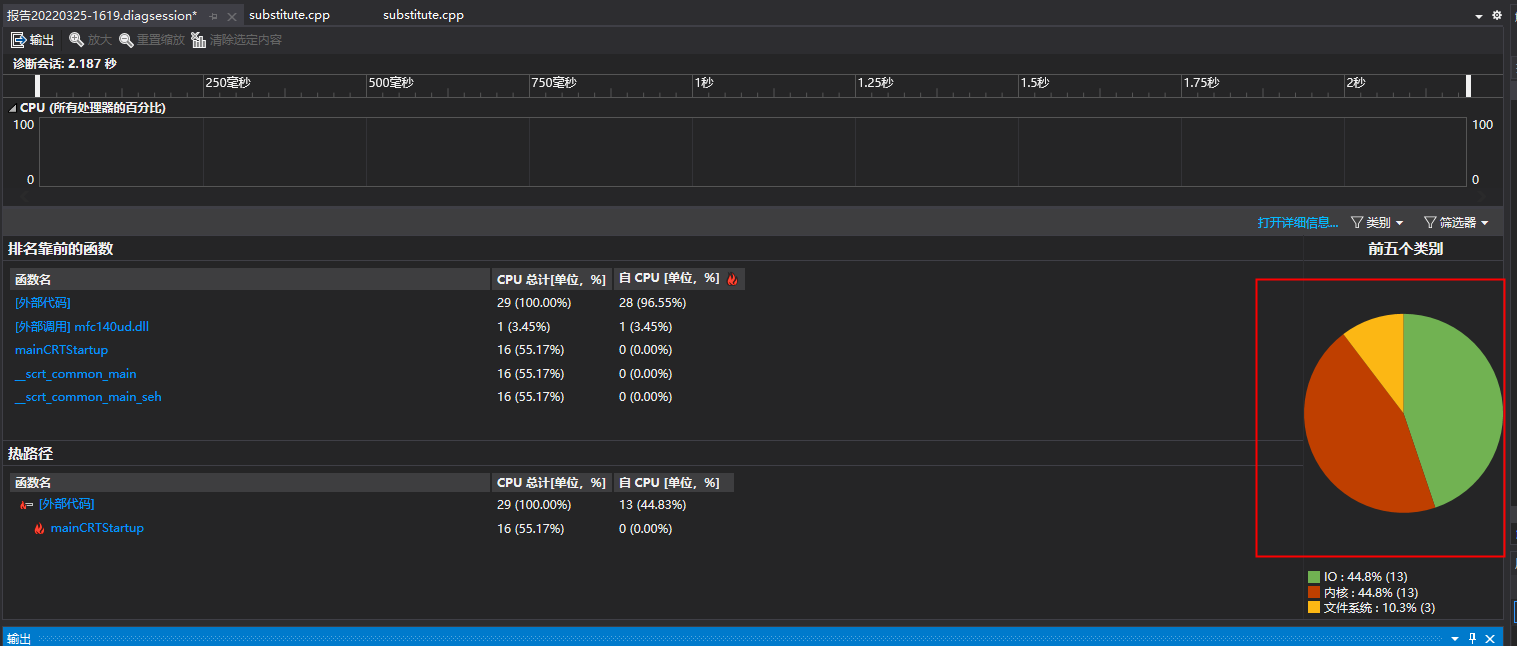This screenshot has width=1517, height=646.
Task: Click the 内核 : 44.8% (13) legend entry
Action: tap(1364, 592)
